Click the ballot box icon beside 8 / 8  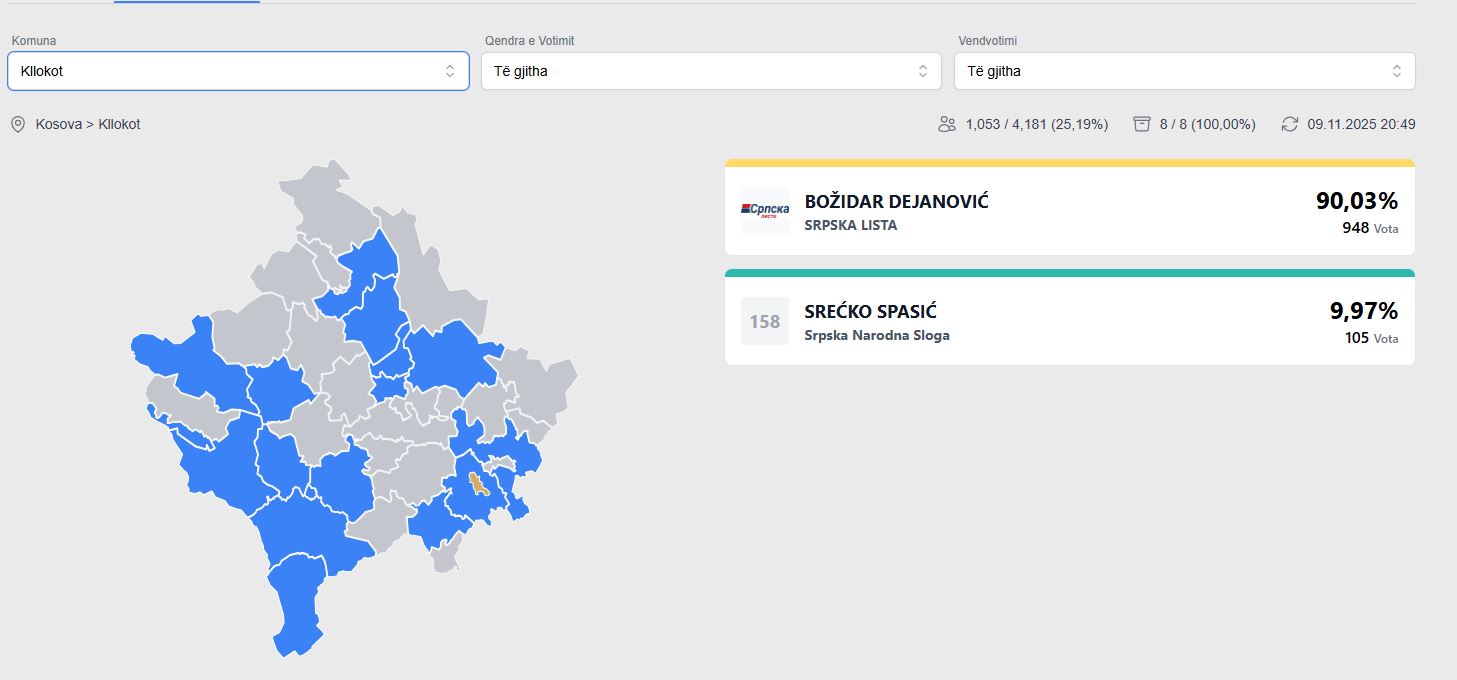(1142, 124)
